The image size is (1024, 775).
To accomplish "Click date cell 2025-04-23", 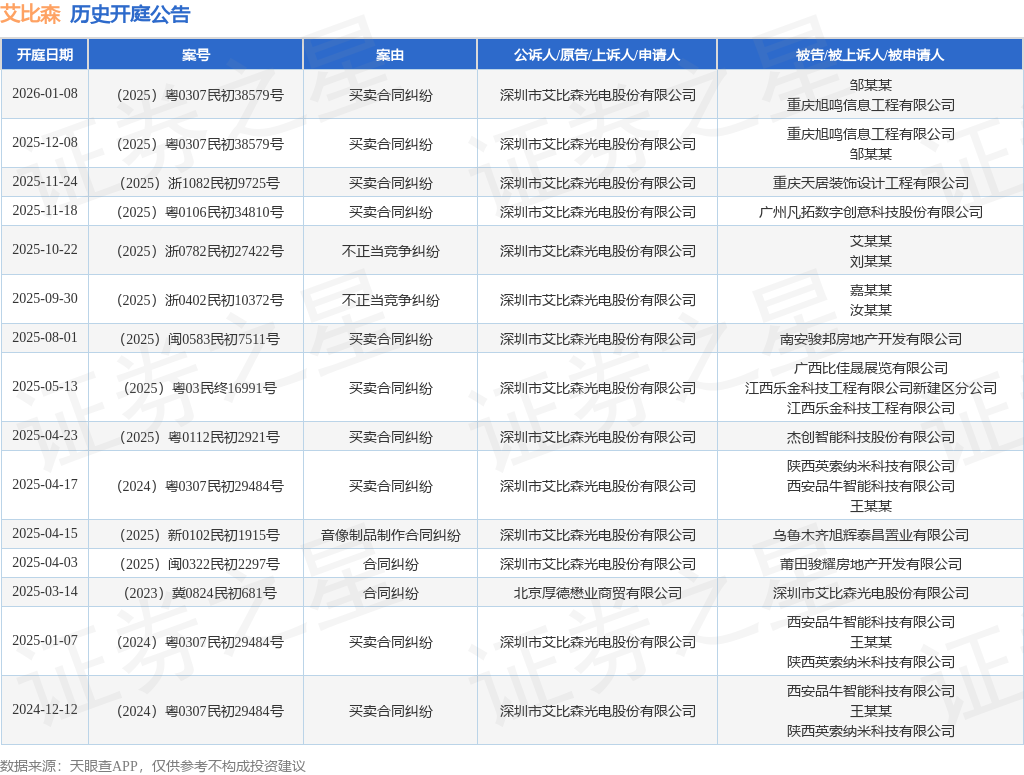I will (x=45, y=435).
